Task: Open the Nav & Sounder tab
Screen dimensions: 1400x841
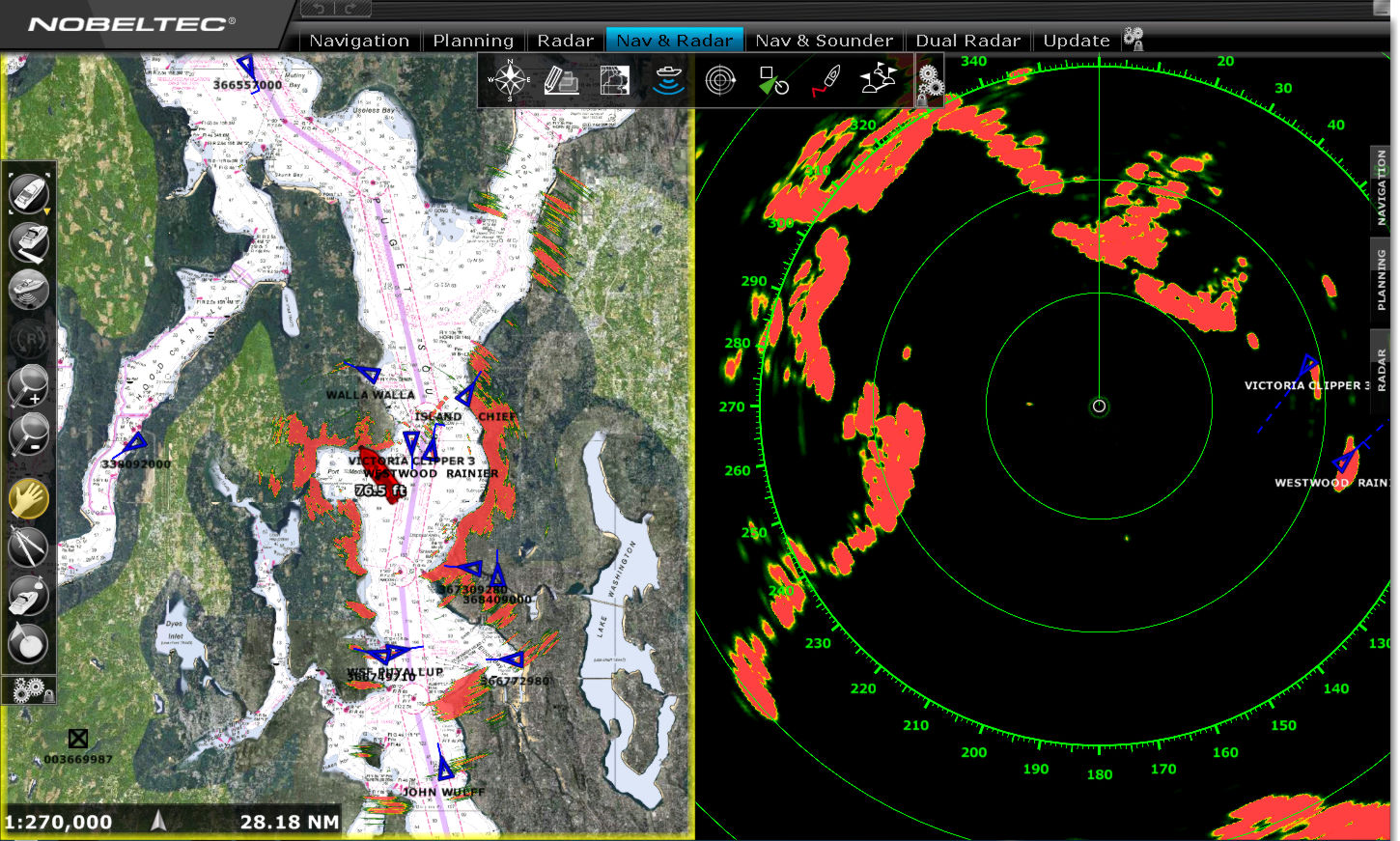Action: coord(825,41)
